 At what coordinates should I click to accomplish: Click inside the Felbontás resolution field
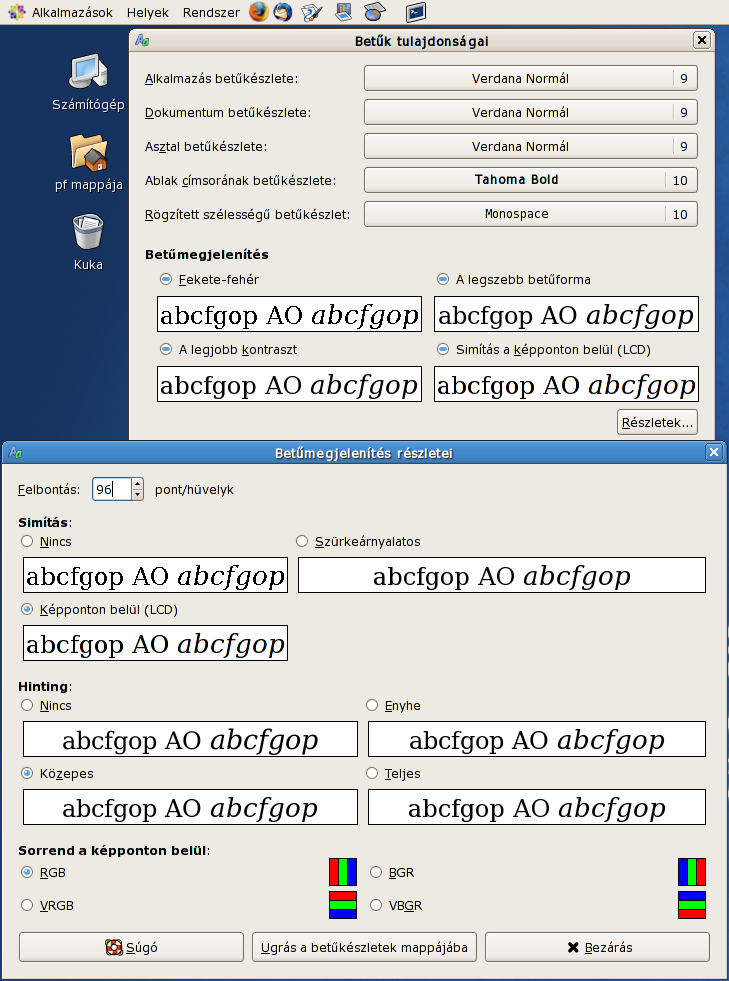pos(110,490)
